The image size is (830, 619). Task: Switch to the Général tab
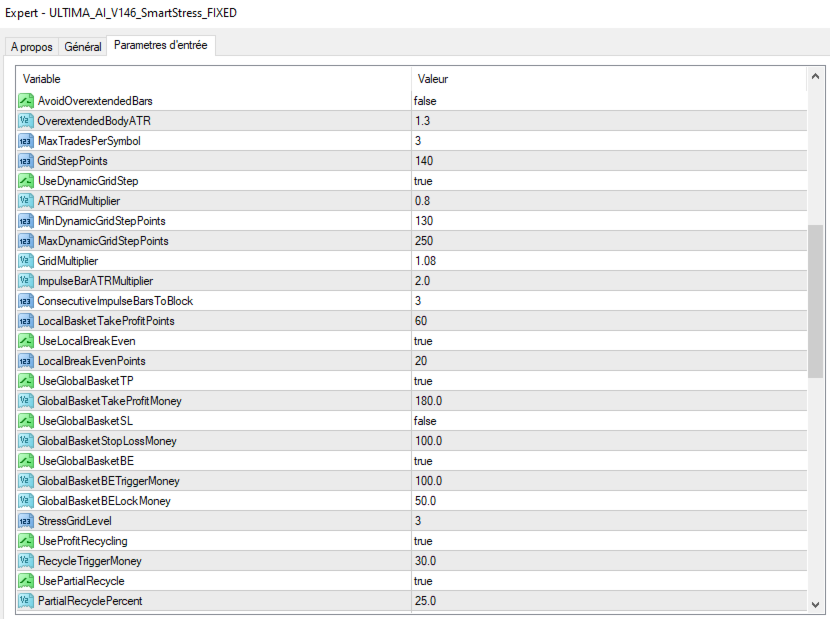pyautogui.click(x=83, y=47)
